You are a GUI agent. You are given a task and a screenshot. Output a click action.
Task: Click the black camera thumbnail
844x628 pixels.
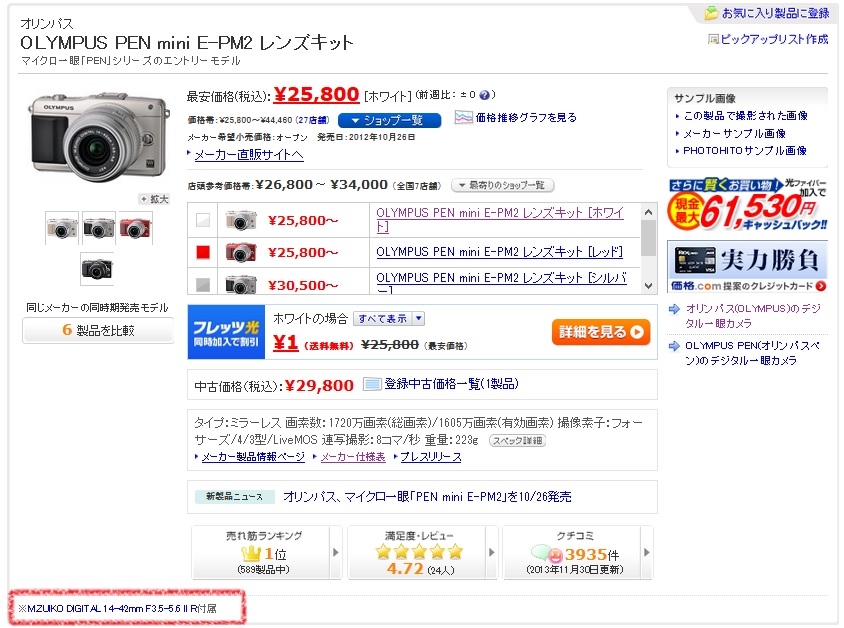click(x=97, y=269)
